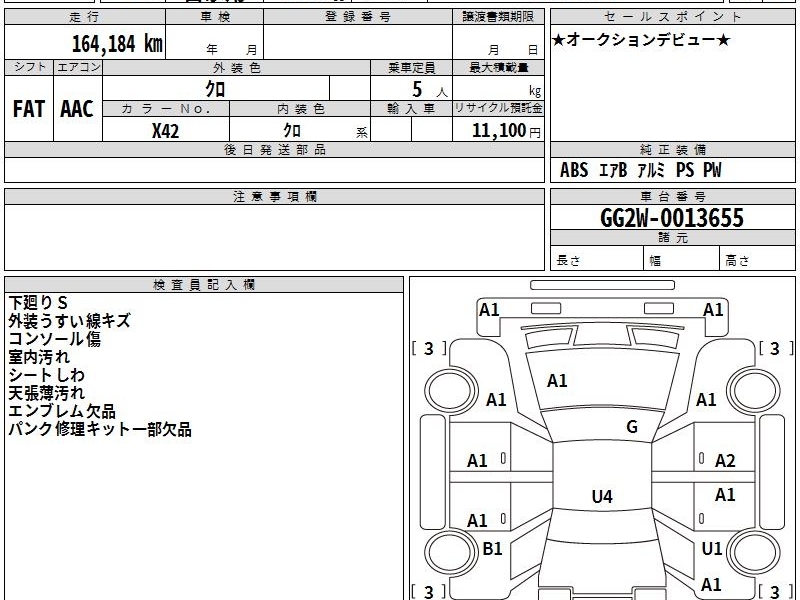
Task: Click the ★オークションデビュー★ sales point text
Action: tap(641, 40)
